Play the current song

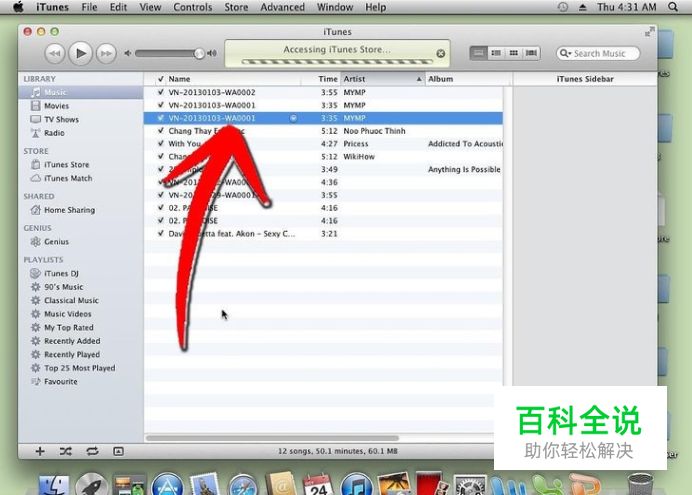(x=81, y=53)
